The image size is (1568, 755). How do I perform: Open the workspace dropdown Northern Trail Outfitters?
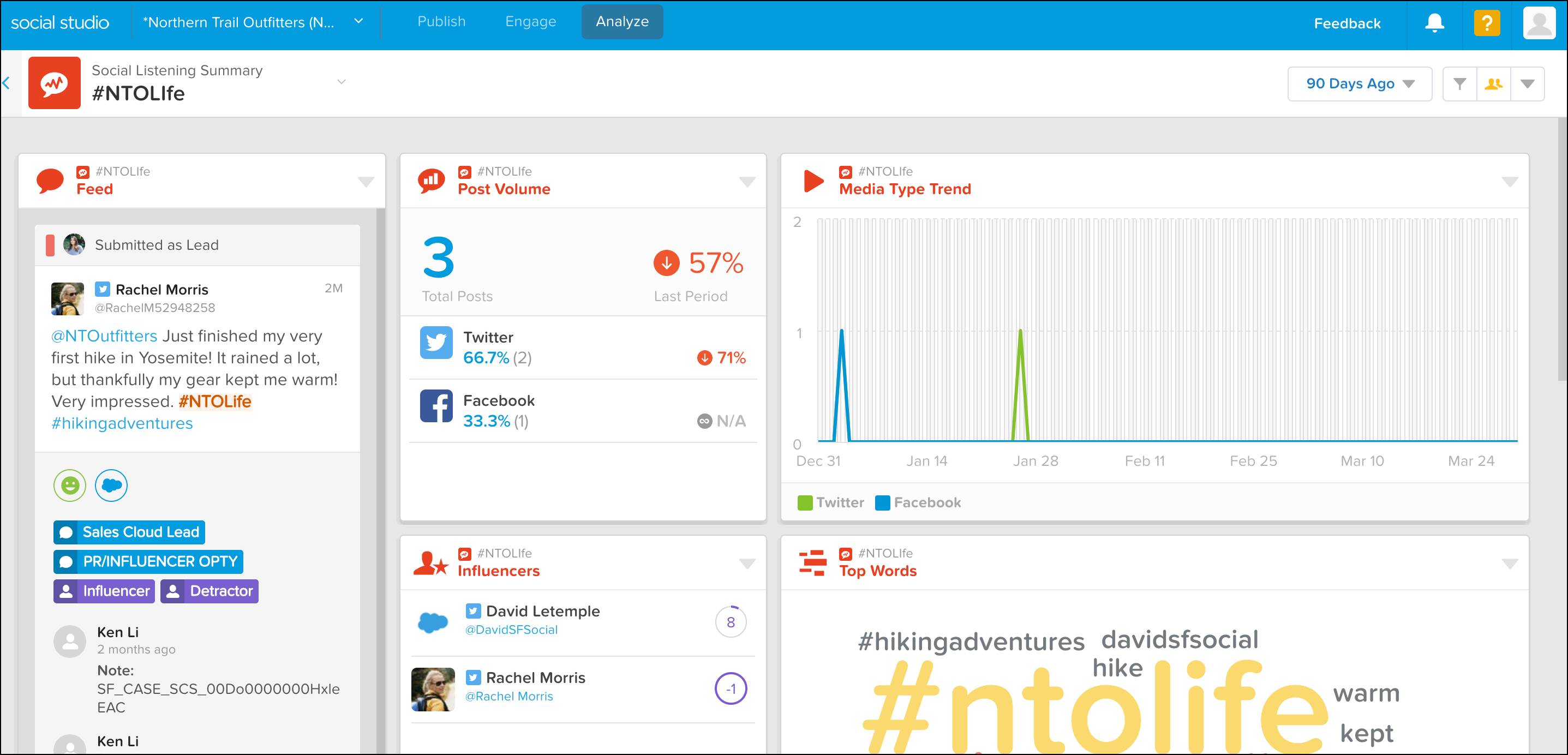pos(253,22)
